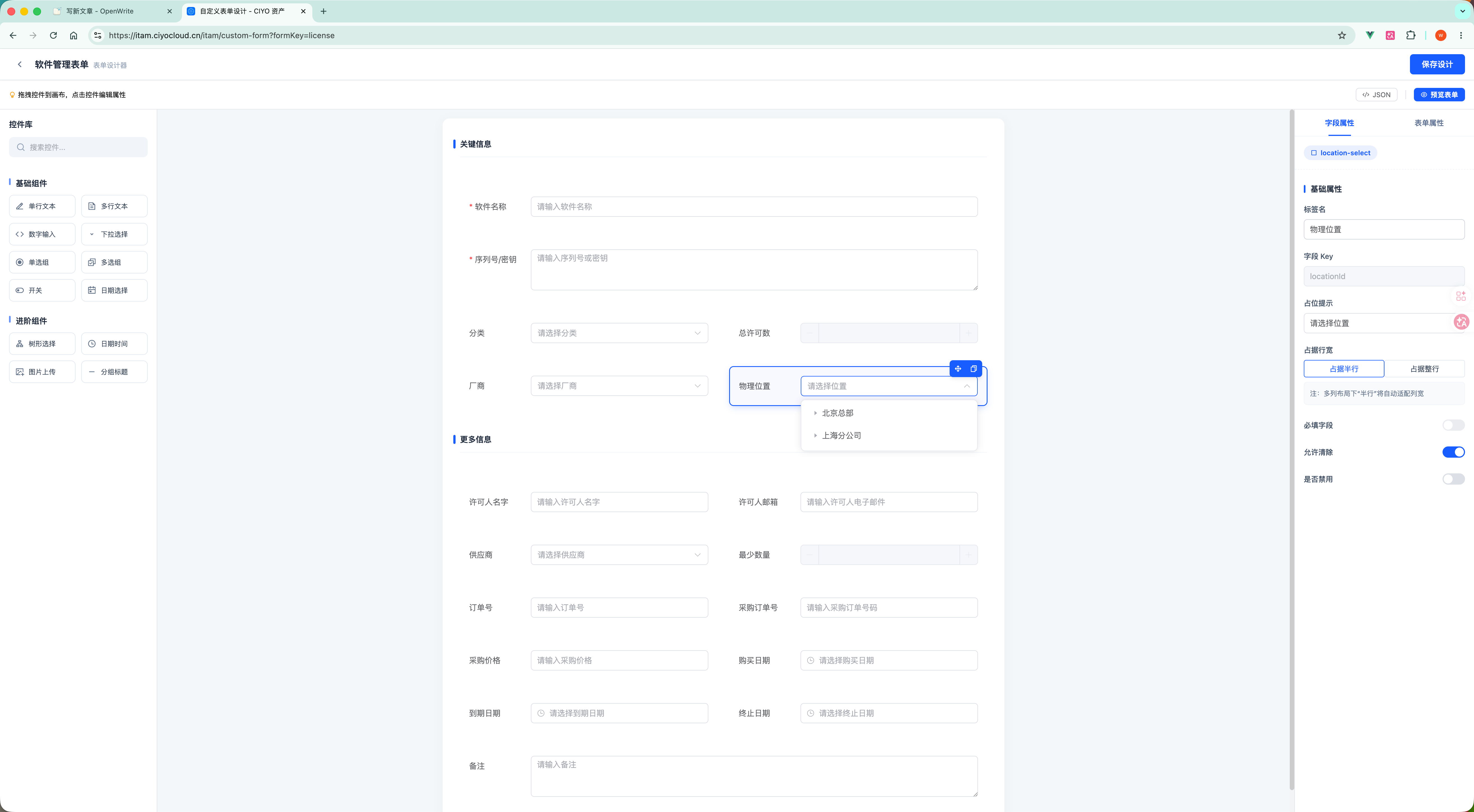Toggle the 必填字段 switch

[1453, 425]
